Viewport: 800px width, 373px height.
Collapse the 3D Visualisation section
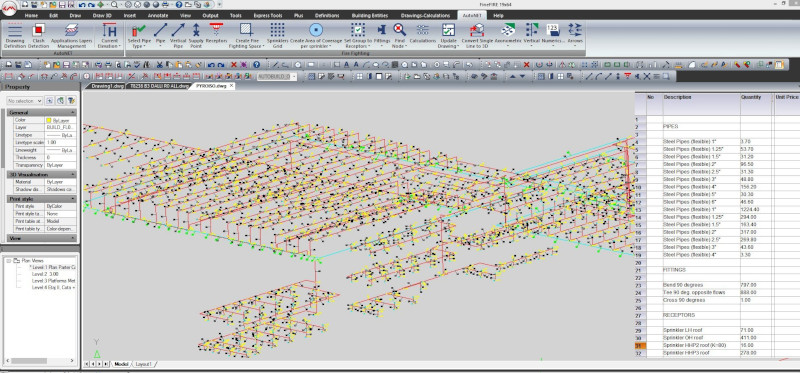coord(73,175)
